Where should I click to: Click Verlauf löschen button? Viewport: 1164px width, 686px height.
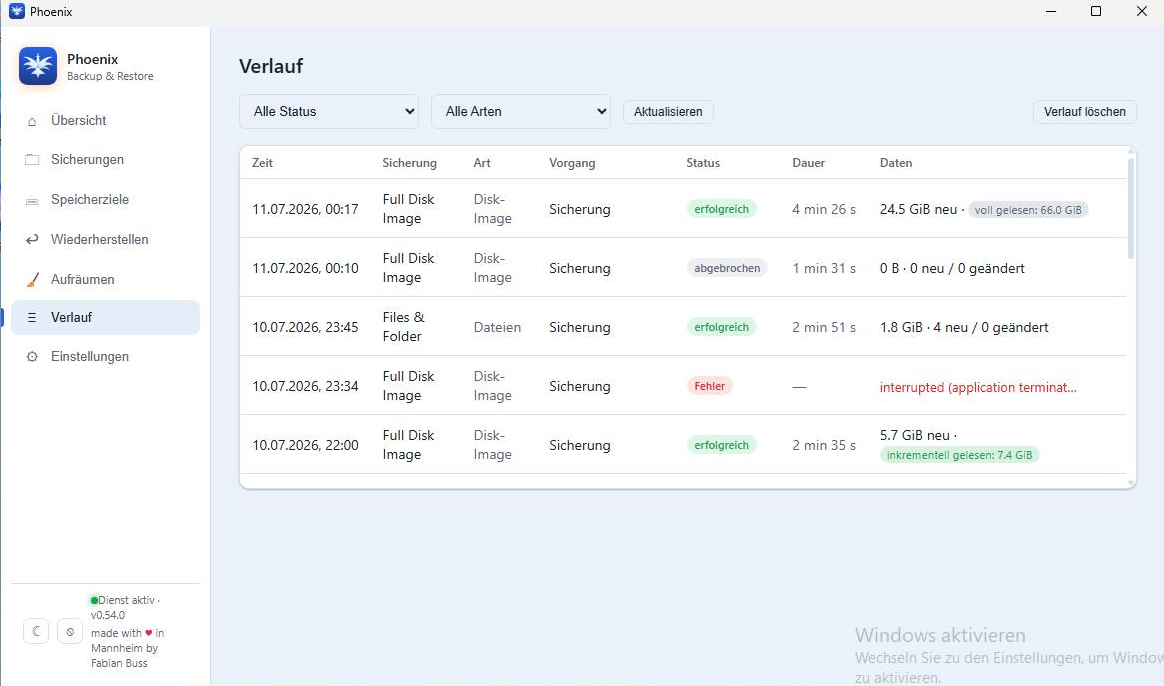point(1085,111)
